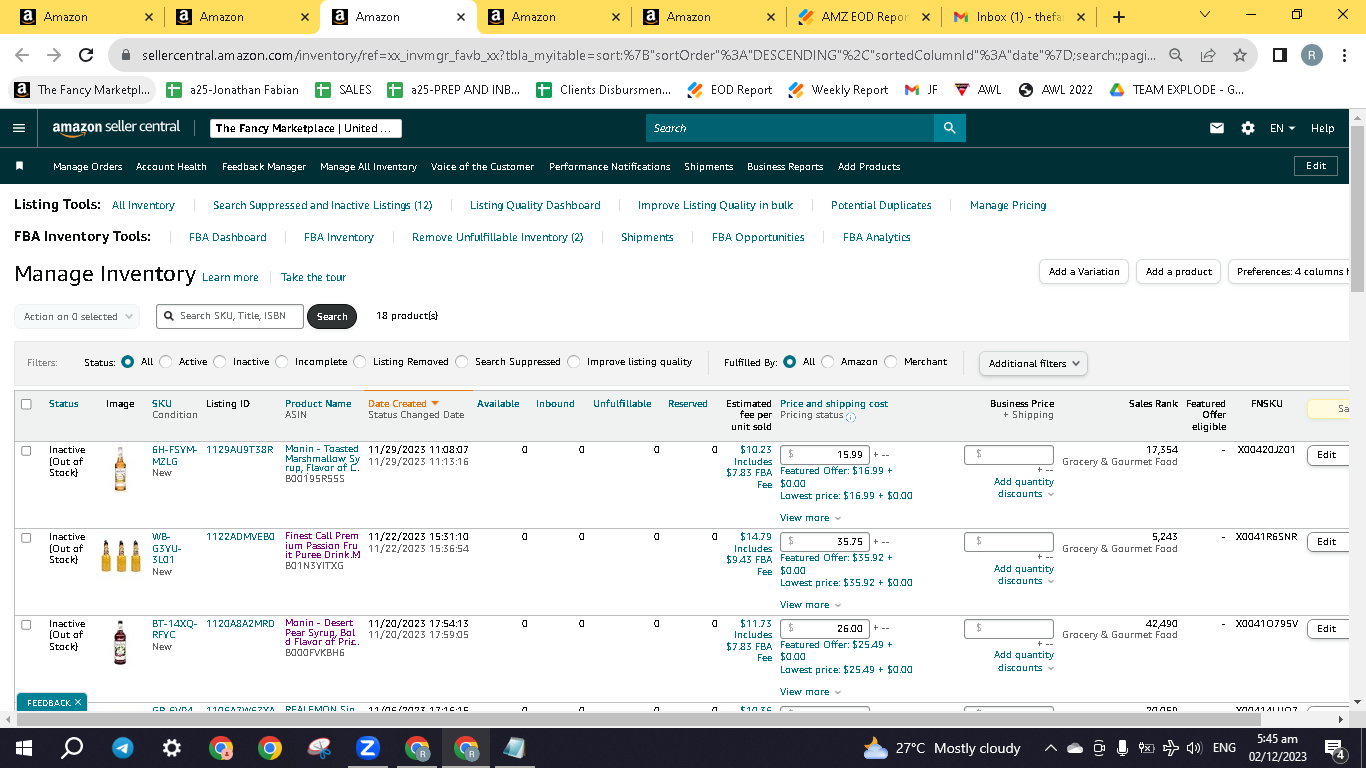Switch to the AMZ EOD Report browser tab
1366x768 pixels.
pyautogui.click(x=865, y=17)
